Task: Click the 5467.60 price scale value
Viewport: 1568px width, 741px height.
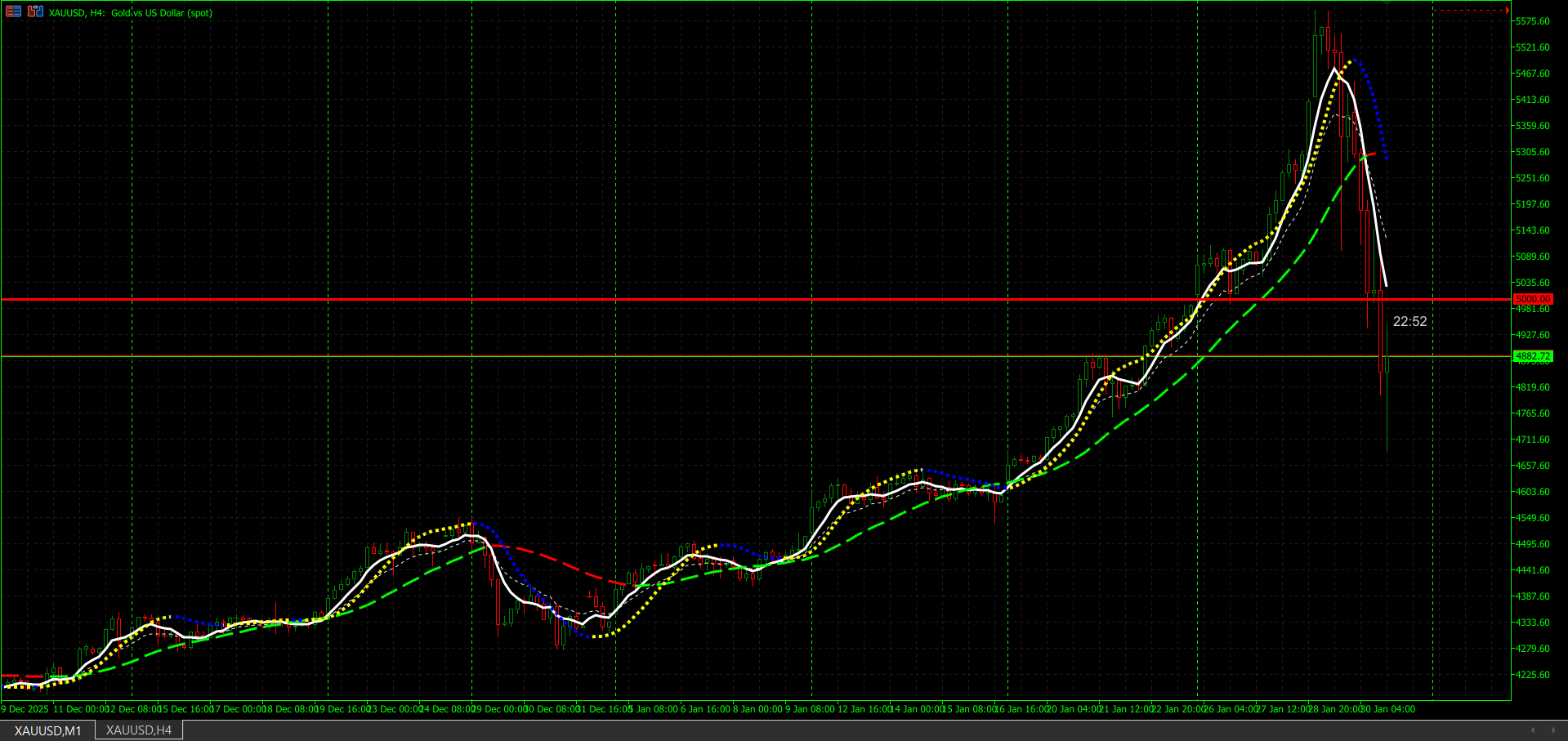Action: [1532, 74]
